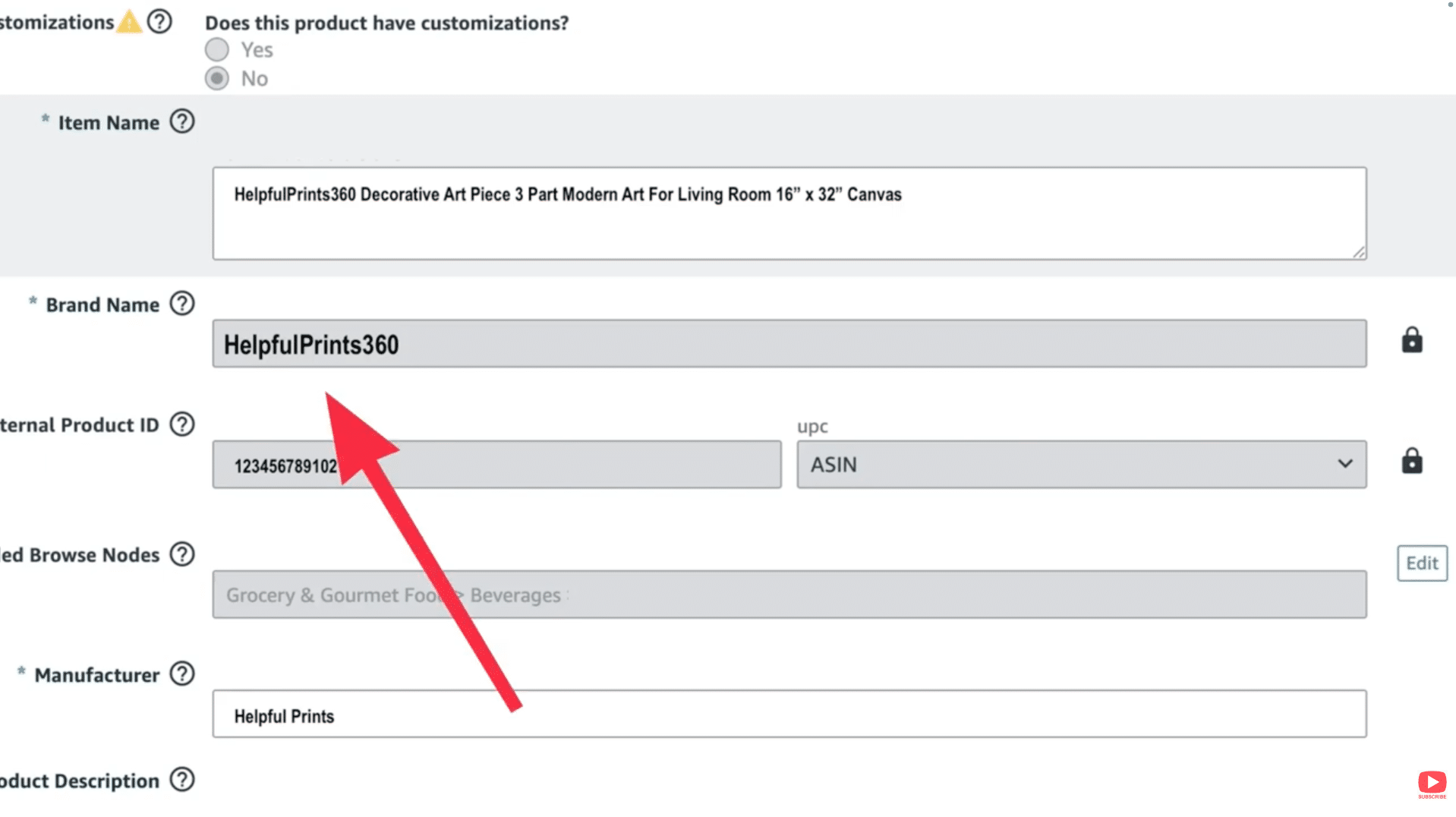Click inside the Item Name text area
This screenshot has height=817, width=1456.
789,213
